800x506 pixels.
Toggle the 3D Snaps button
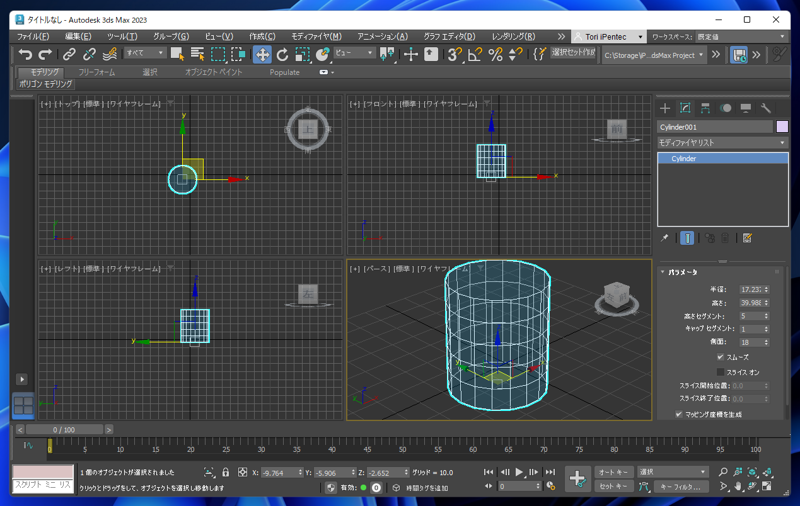[454, 54]
